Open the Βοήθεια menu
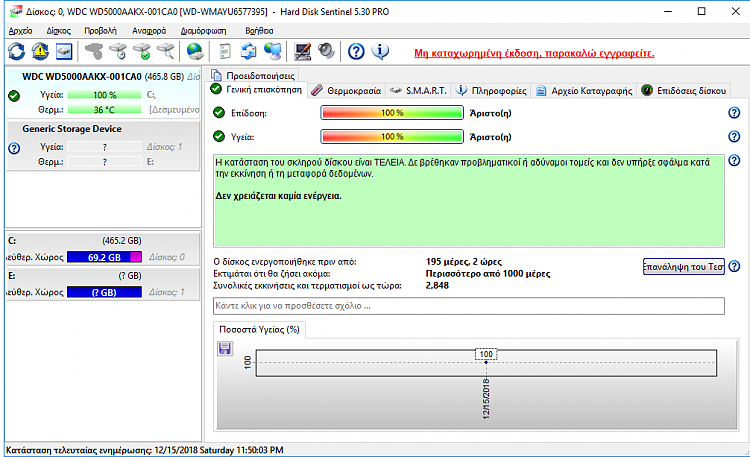Screen dimensions: 750x457 click(259, 31)
